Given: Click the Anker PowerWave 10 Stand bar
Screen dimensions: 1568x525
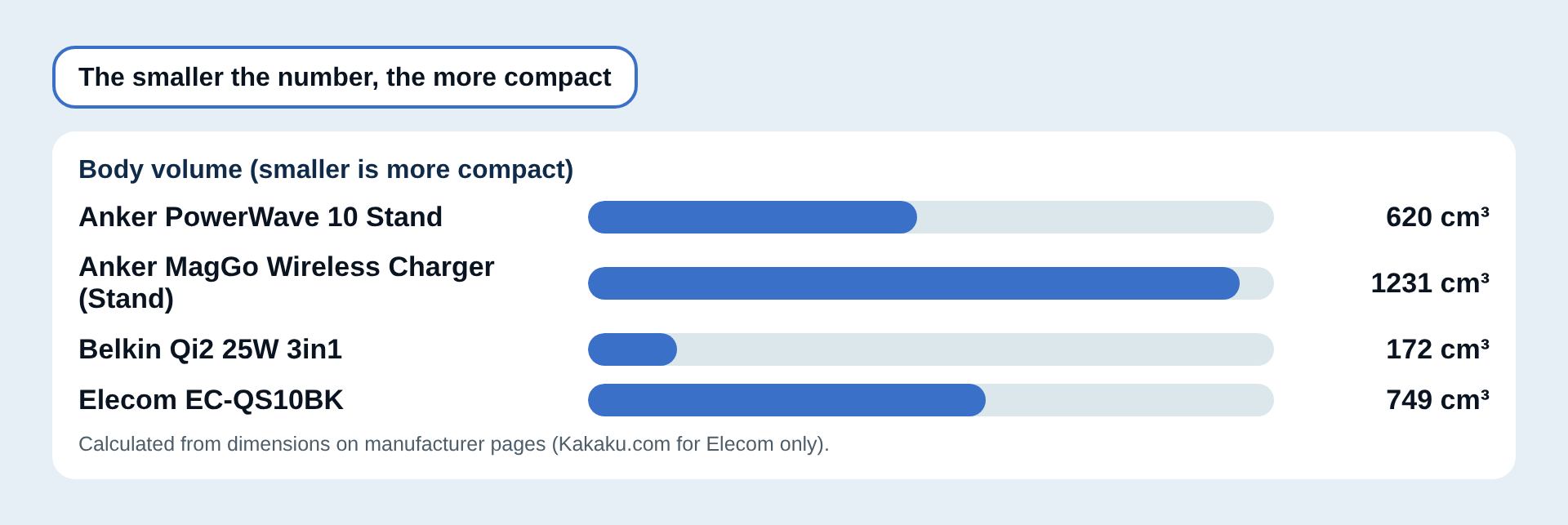Looking at the screenshot, I should (752, 217).
